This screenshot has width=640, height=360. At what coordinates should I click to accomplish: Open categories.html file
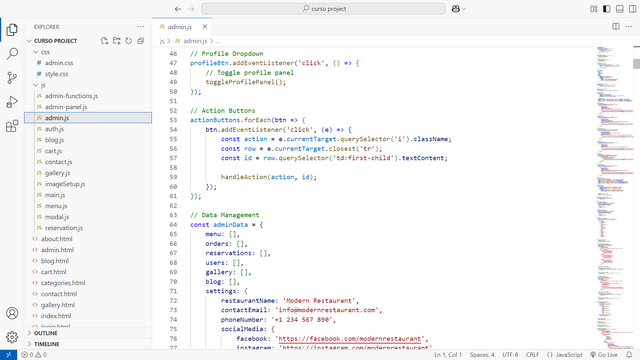pyautogui.click(x=63, y=283)
